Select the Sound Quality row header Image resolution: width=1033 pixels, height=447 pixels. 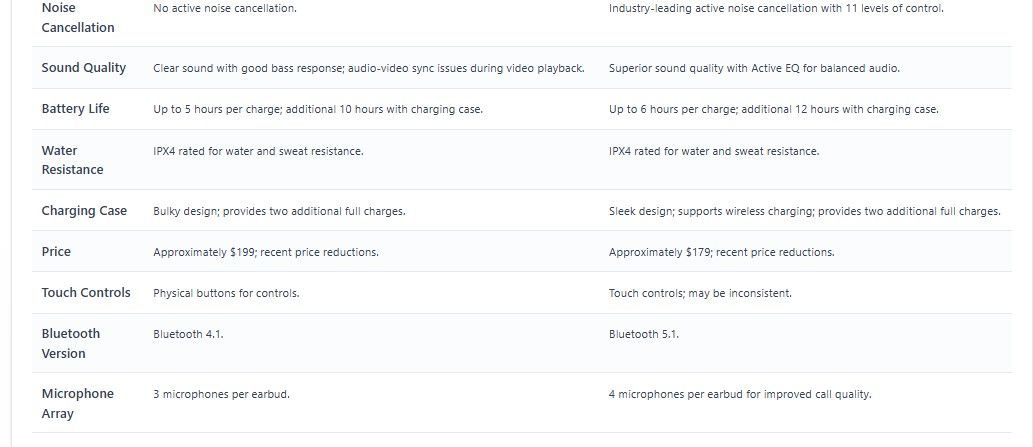coord(84,68)
